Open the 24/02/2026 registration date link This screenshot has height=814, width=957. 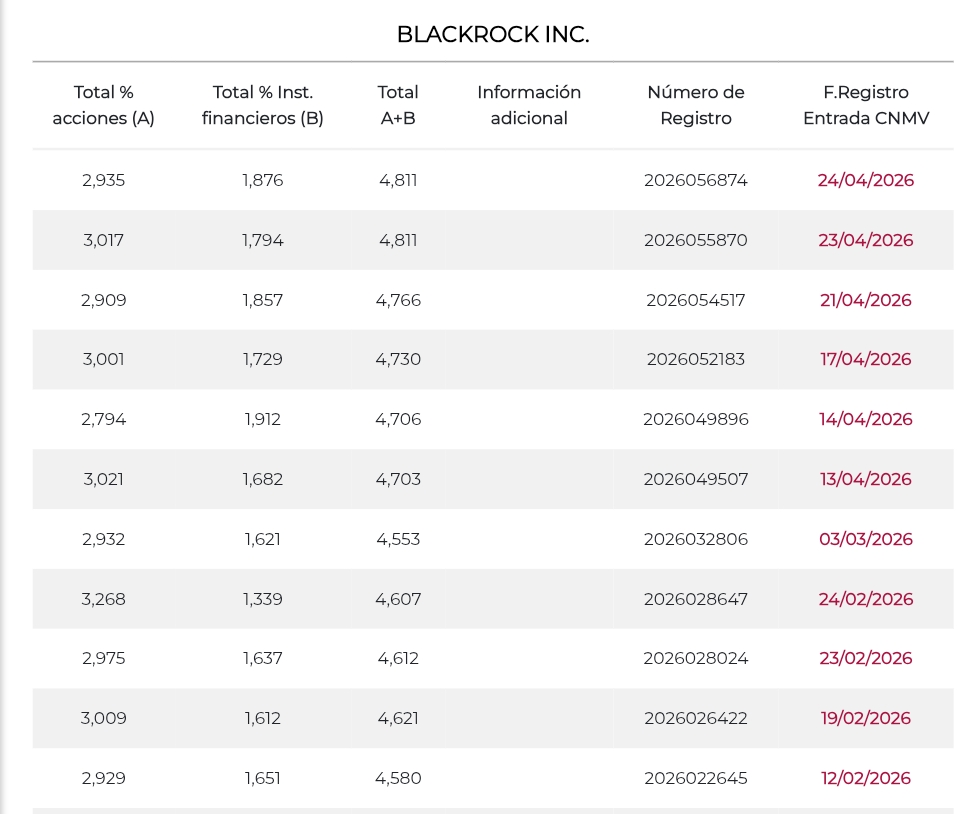point(865,599)
